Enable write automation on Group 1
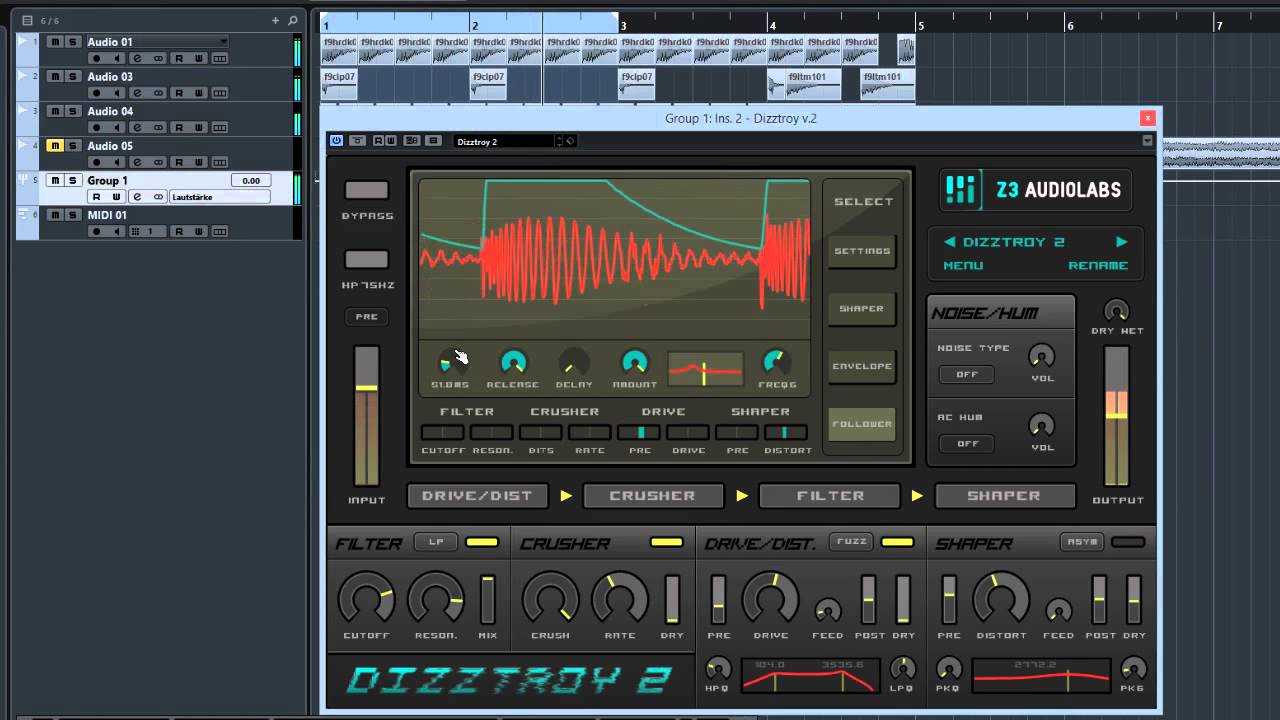 (x=117, y=197)
